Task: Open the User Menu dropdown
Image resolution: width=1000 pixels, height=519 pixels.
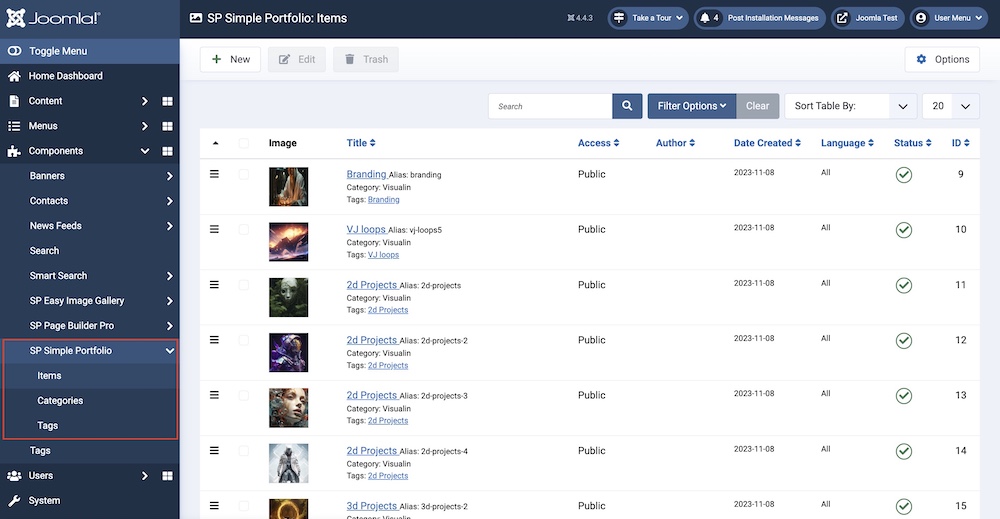Action: [950, 18]
